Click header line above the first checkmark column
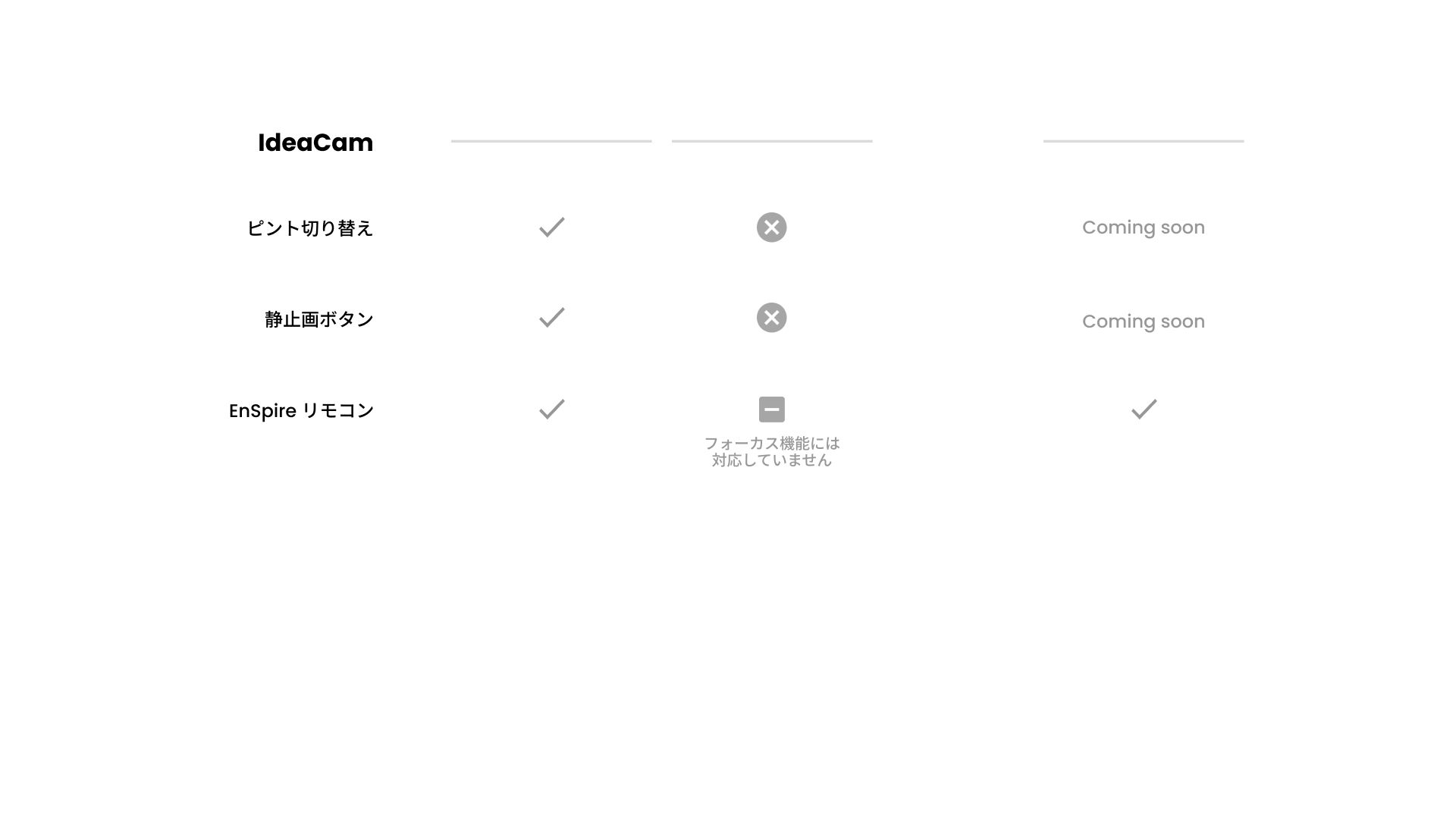 pyautogui.click(x=551, y=141)
